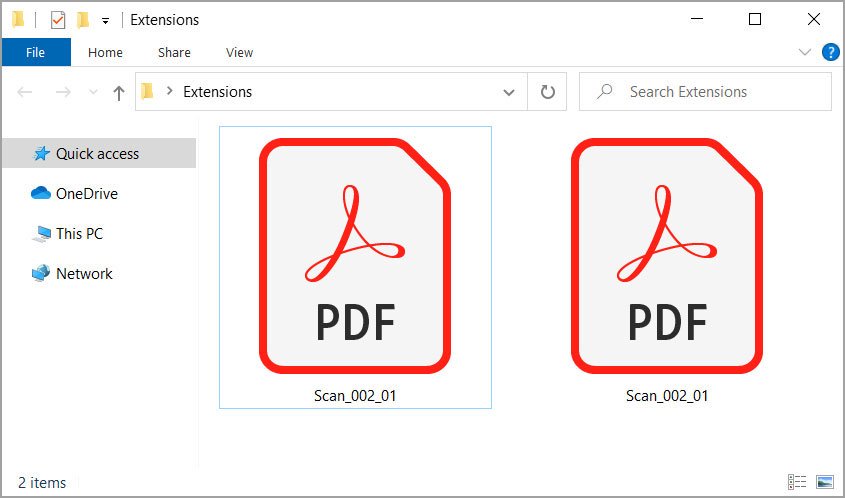This screenshot has width=845, height=498.
Task: Open the Quick Access Toolbar customize dropdown arrow
Action: 106,21
